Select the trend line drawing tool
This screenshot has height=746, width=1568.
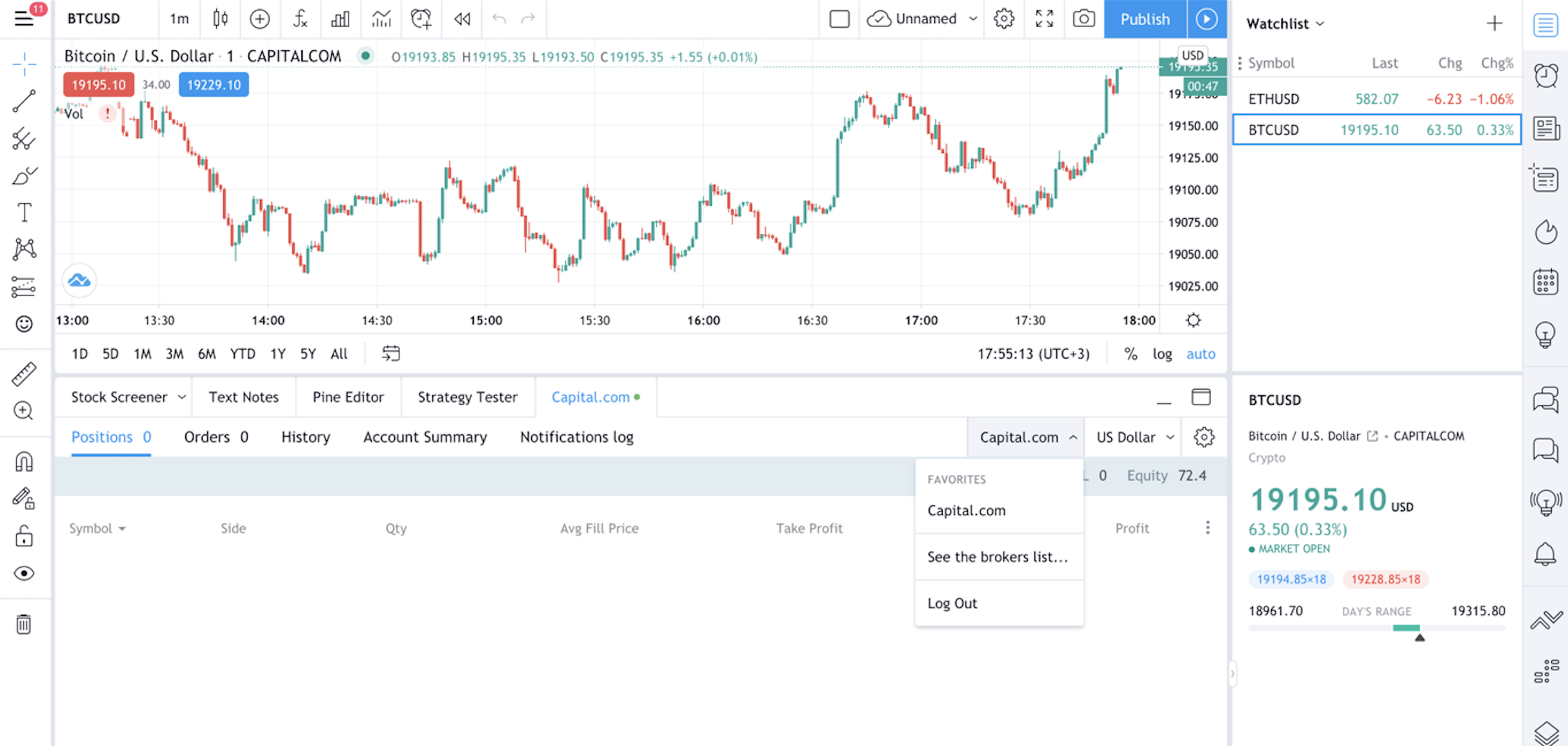point(24,101)
